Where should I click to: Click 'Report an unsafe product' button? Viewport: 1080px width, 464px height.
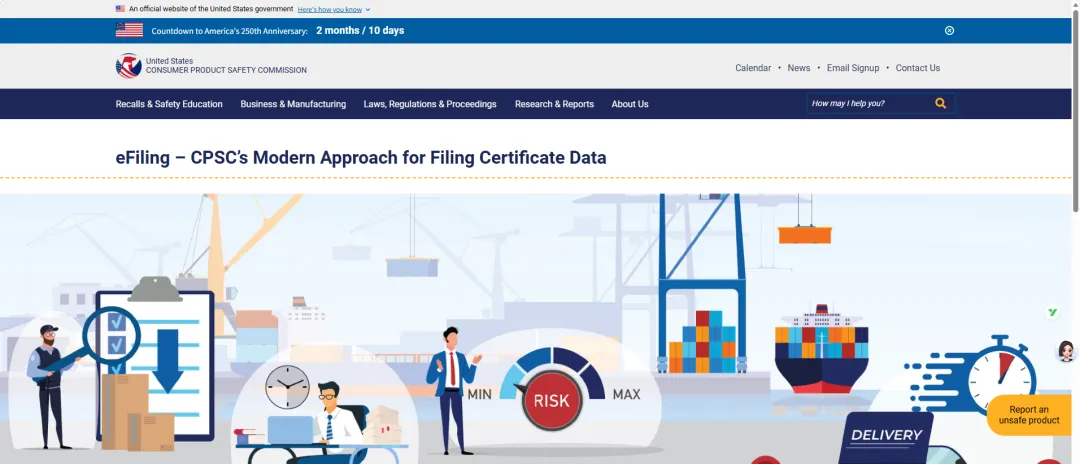click(x=1029, y=415)
